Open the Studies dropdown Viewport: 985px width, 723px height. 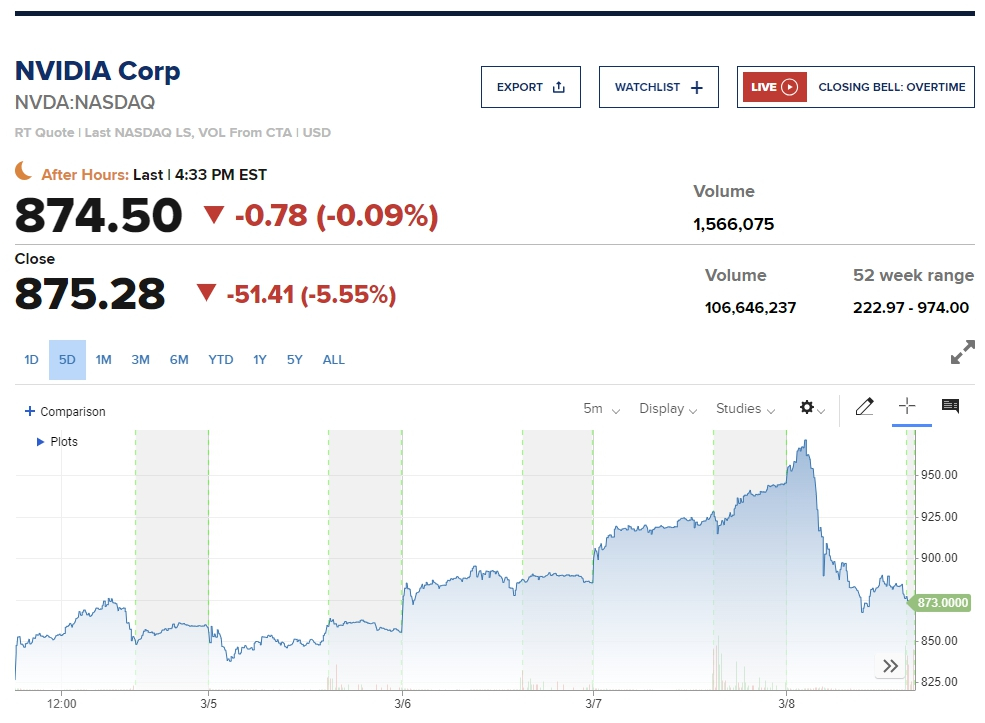pyautogui.click(x=745, y=409)
